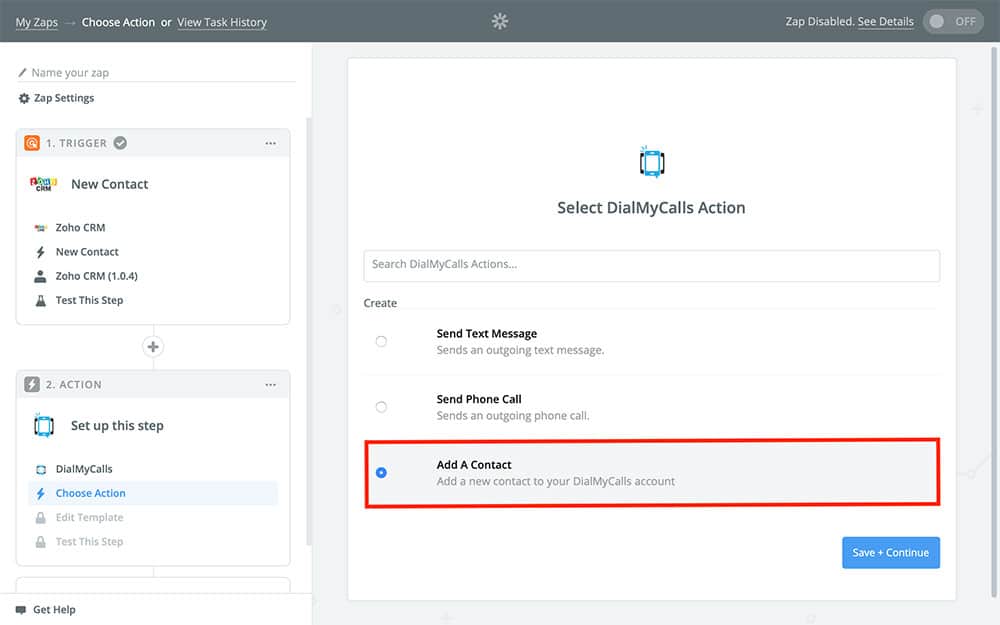Click the Save + Continue button
Viewport: 1000px width, 625px height.
point(890,553)
